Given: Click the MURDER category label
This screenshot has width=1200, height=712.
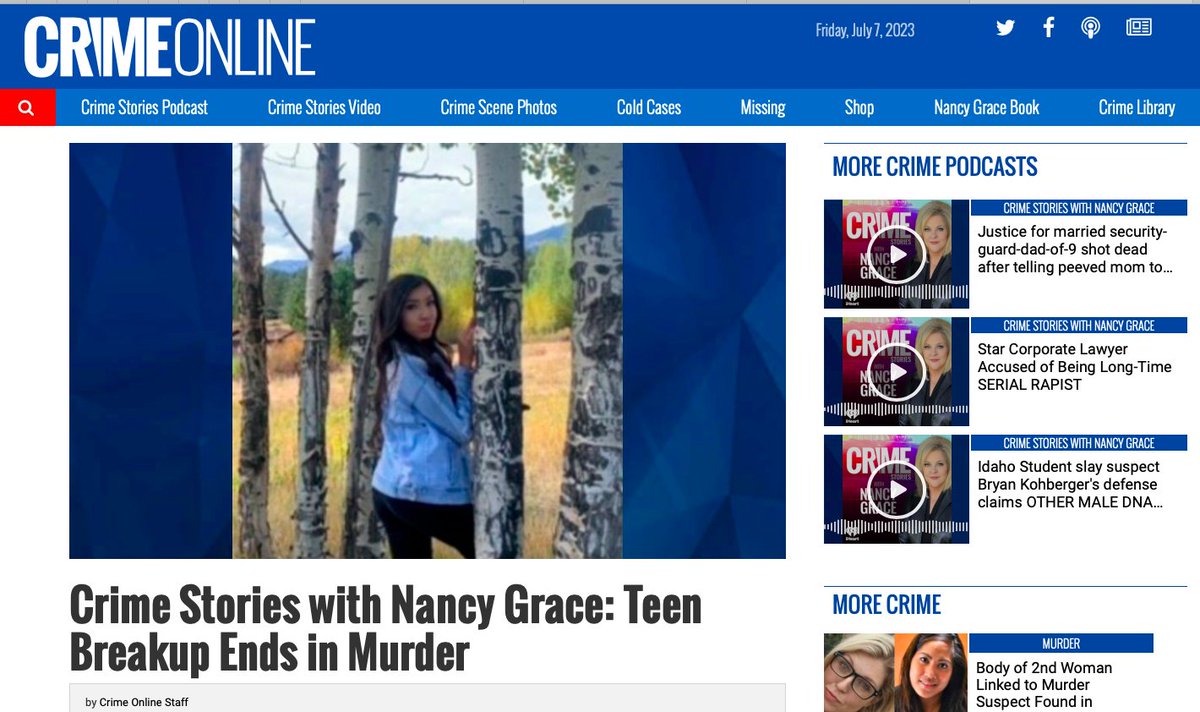Looking at the screenshot, I should [1061, 644].
